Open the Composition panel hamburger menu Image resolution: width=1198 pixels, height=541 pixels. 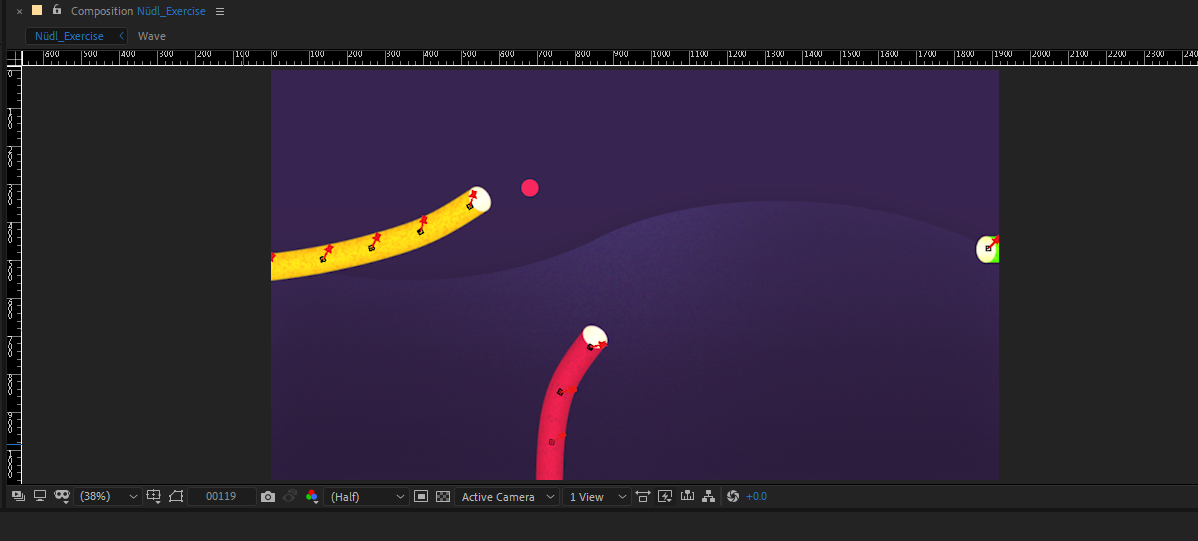click(x=220, y=11)
